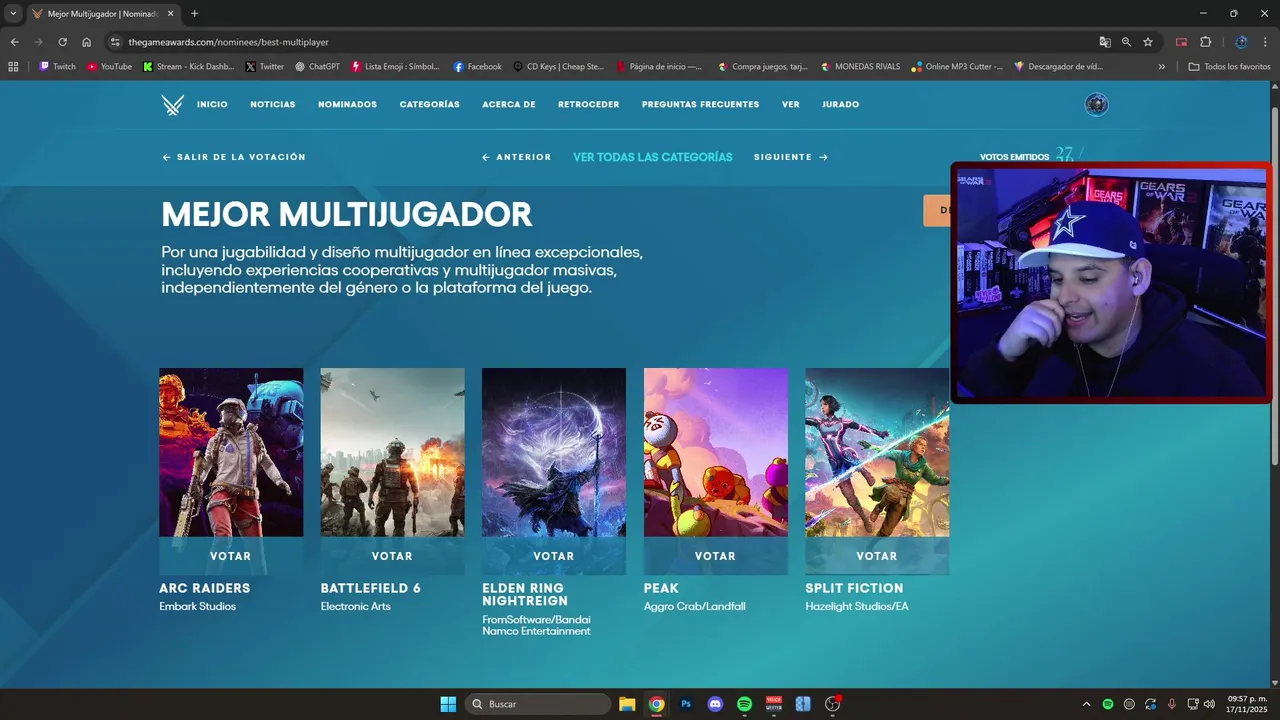
Task: Open Voicemeeter from the taskbar
Action: (773, 704)
